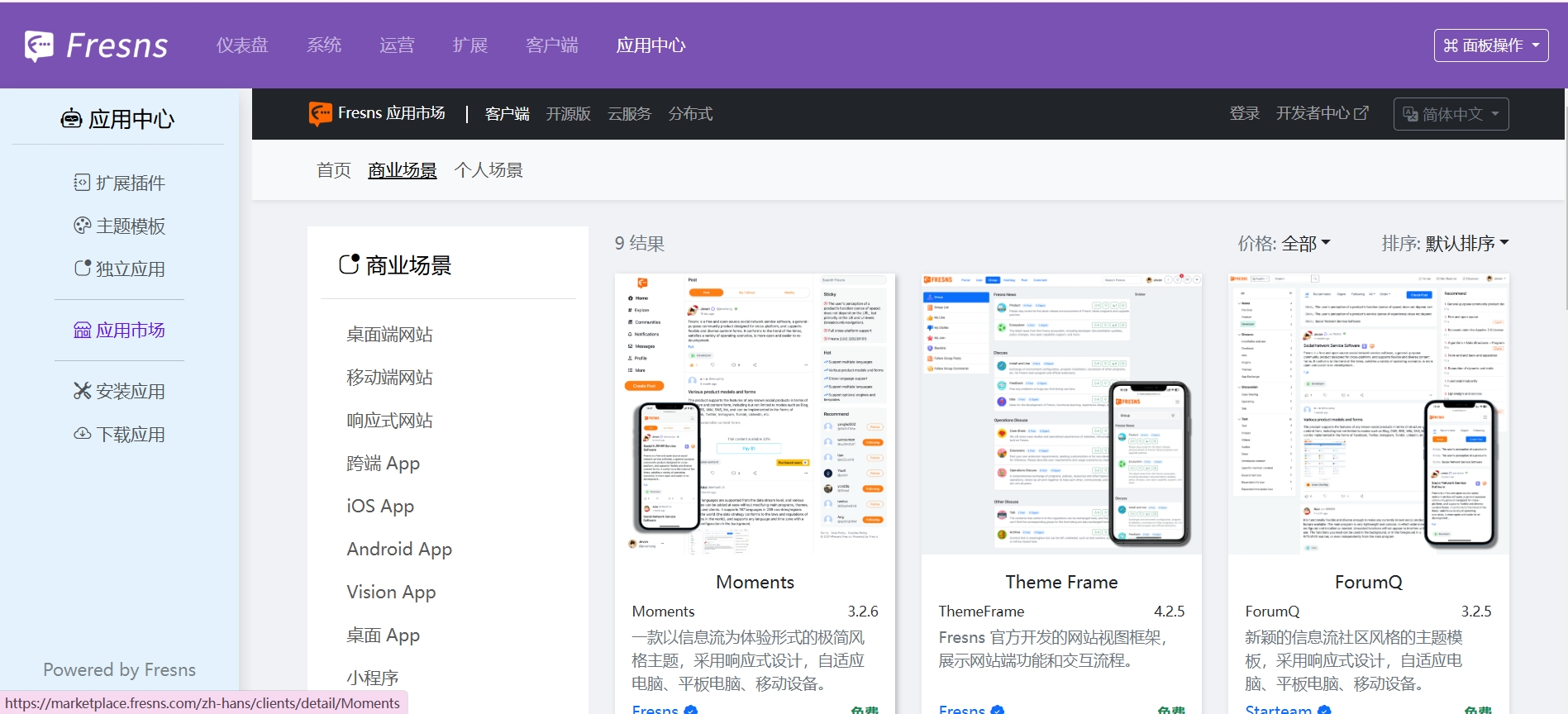Screen dimensions: 1568x714
Task: Open the Moments app screenshot thumbnail
Action: click(755, 413)
